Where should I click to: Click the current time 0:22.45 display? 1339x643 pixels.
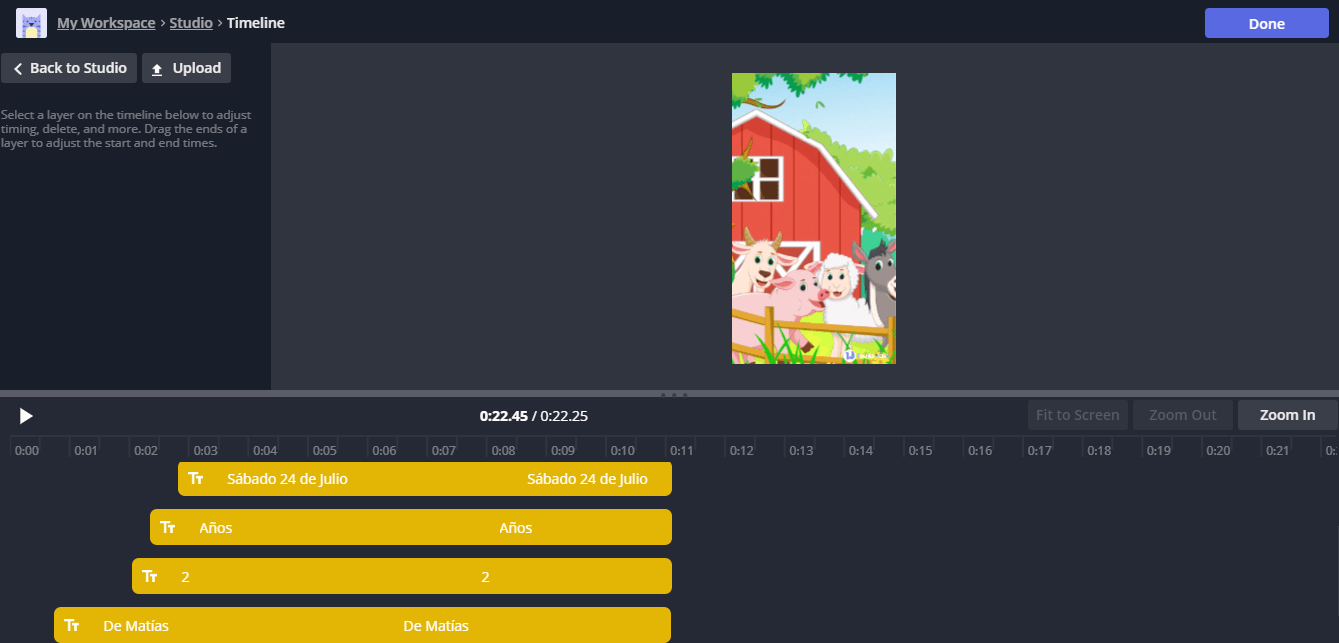click(503, 416)
